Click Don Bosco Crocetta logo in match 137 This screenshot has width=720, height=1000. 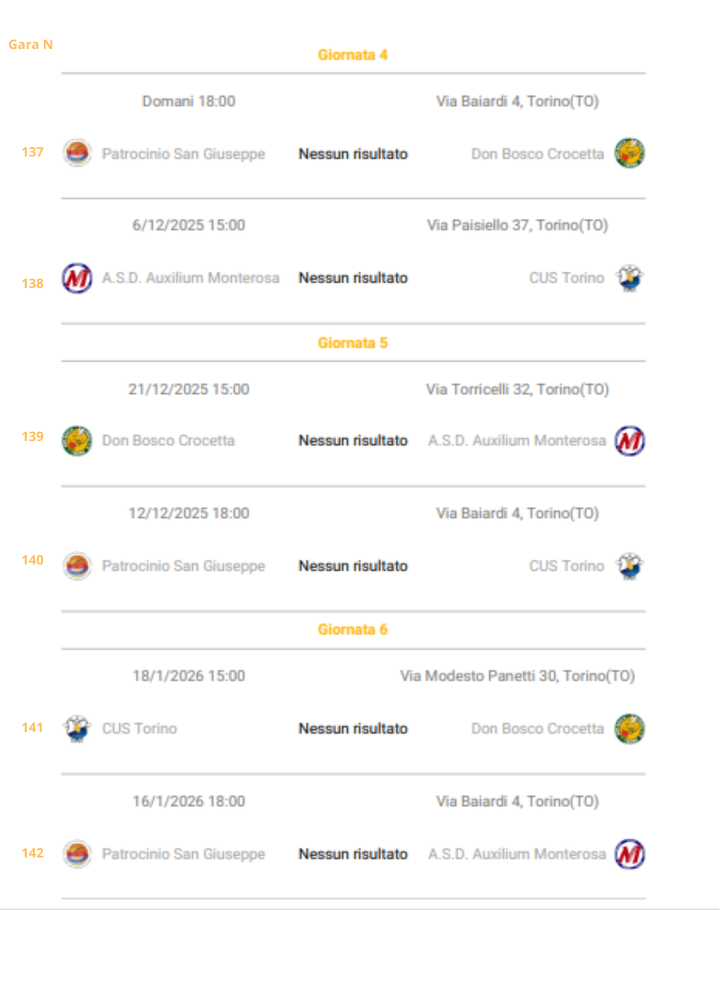click(629, 153)
